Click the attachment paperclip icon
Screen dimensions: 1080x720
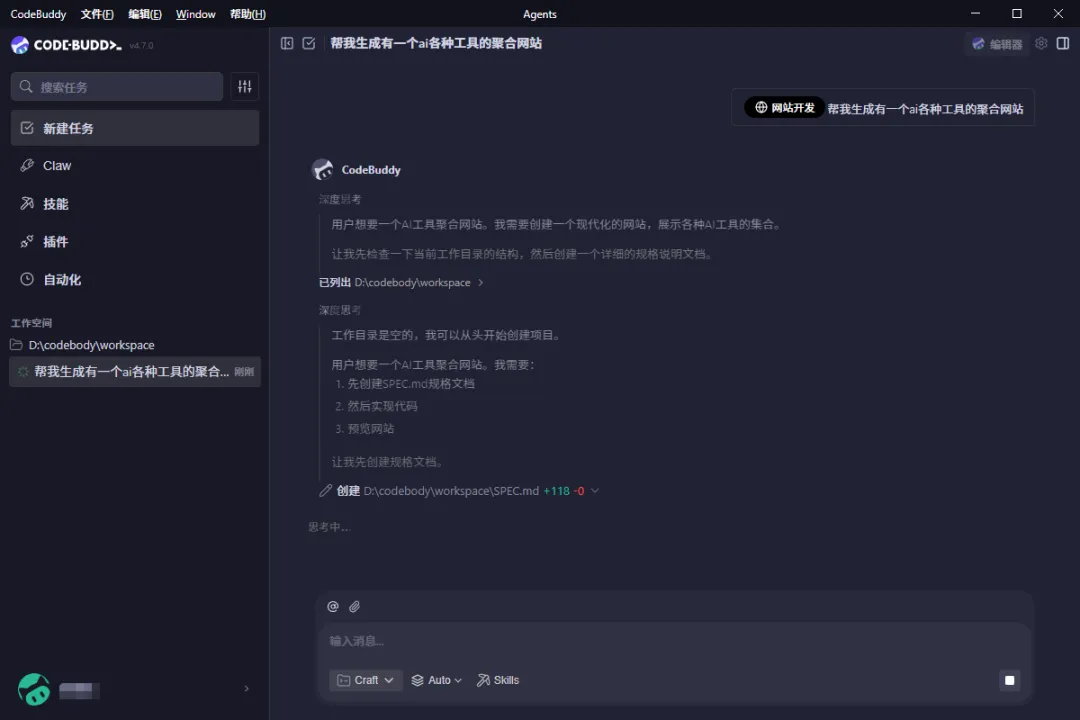[x=354, y=606]
